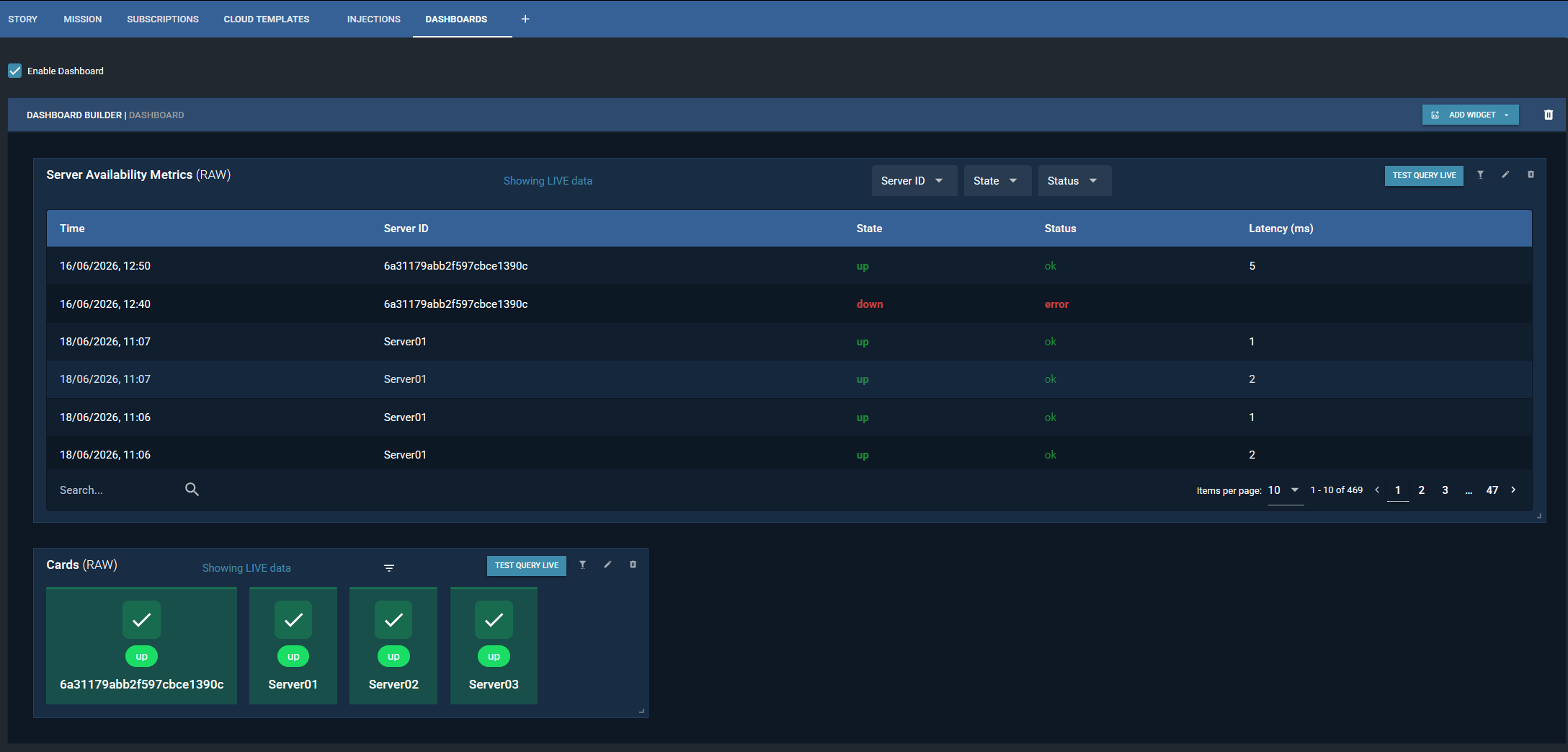
Task: Edit the Cards widget
Action: [x=607, y=565]
